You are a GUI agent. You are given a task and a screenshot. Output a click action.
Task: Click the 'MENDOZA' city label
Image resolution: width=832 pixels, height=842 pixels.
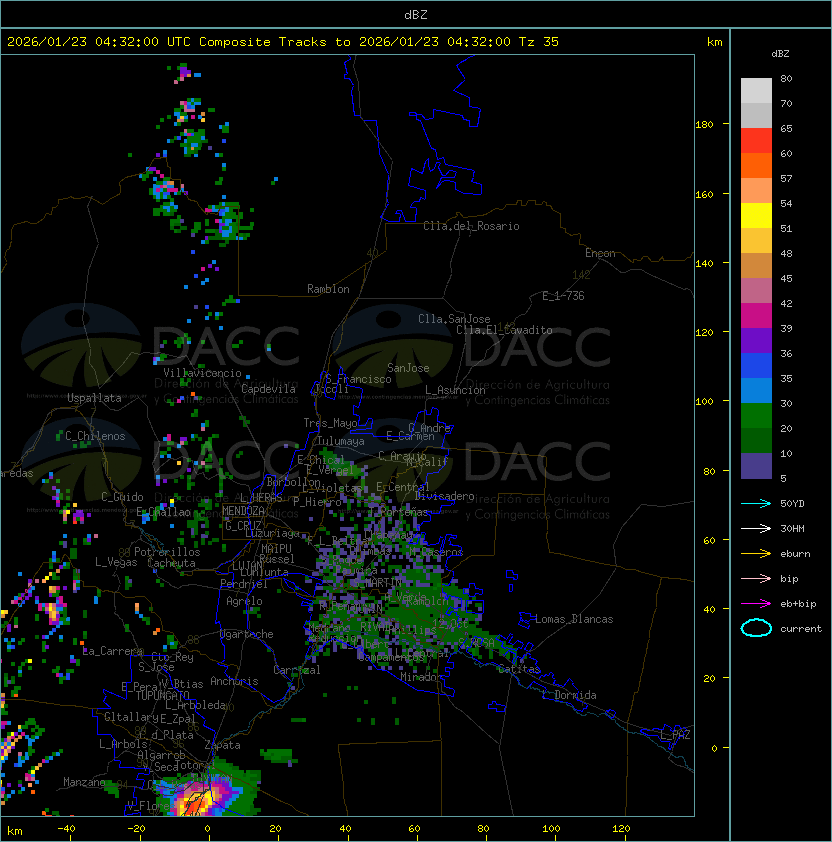point(243,511)
